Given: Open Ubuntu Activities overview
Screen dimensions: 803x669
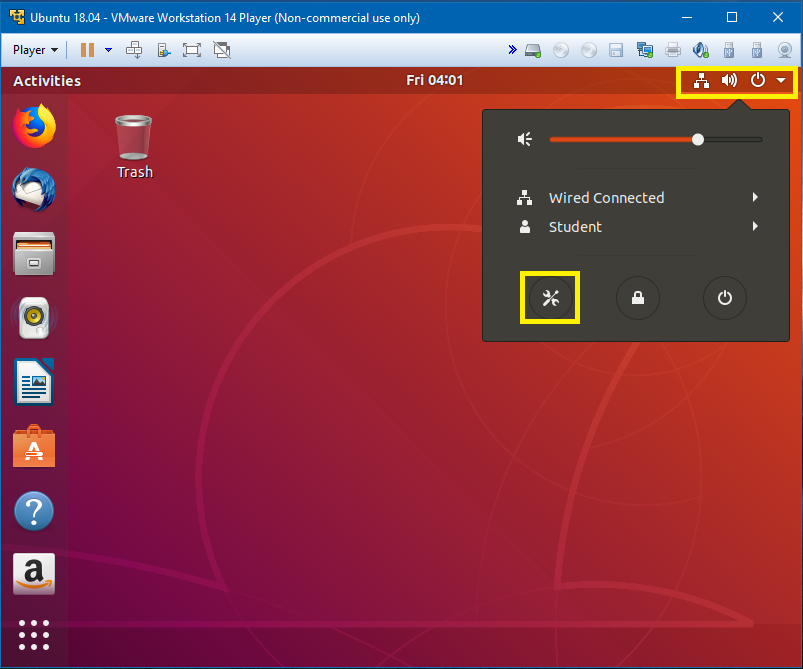Looking at the screenshot, I should pyautogui.click(x=47, y=81).
